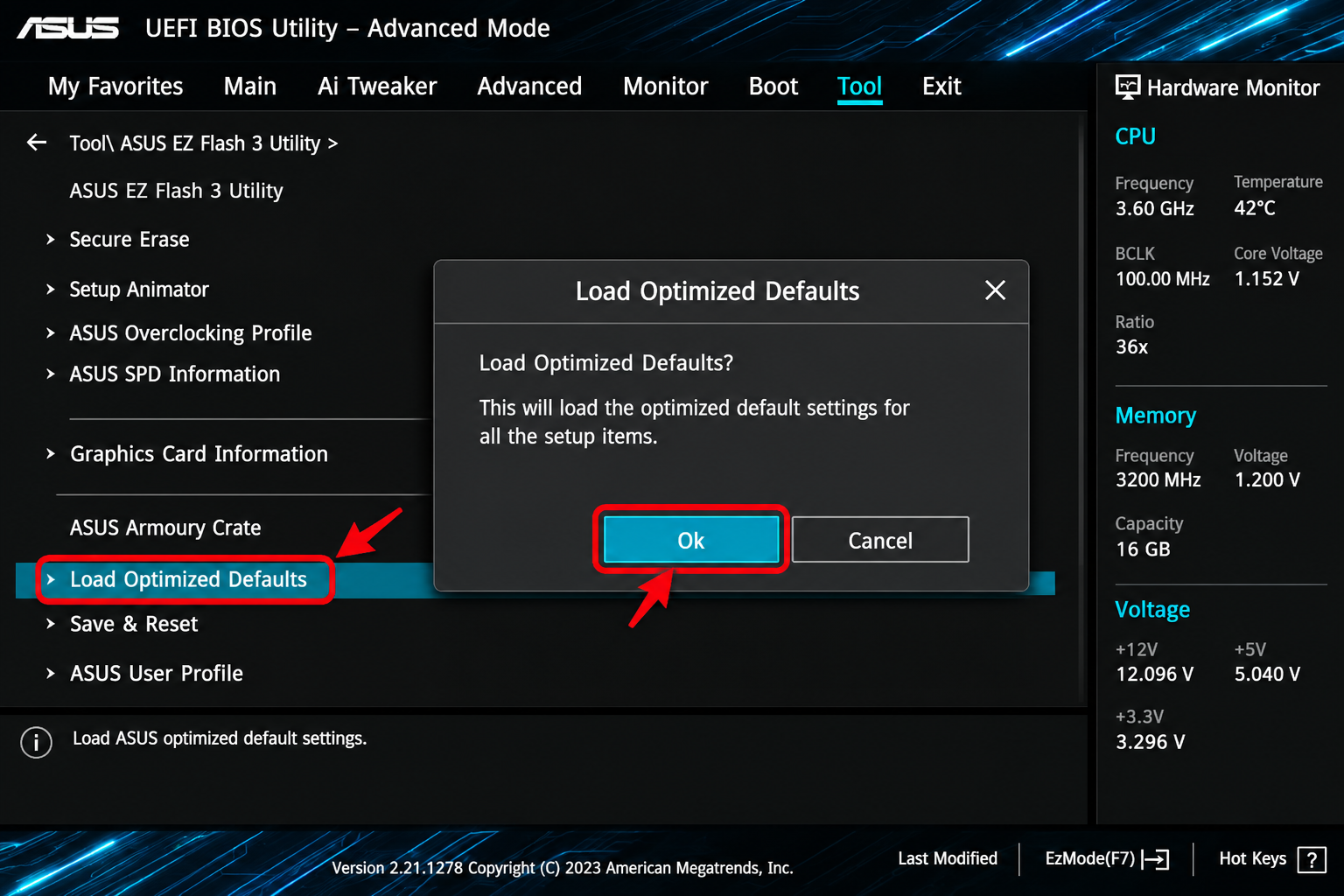Click the CPU section heading
The width and height of the screenshot is (1344, 896).
(x=1135, y=136)
